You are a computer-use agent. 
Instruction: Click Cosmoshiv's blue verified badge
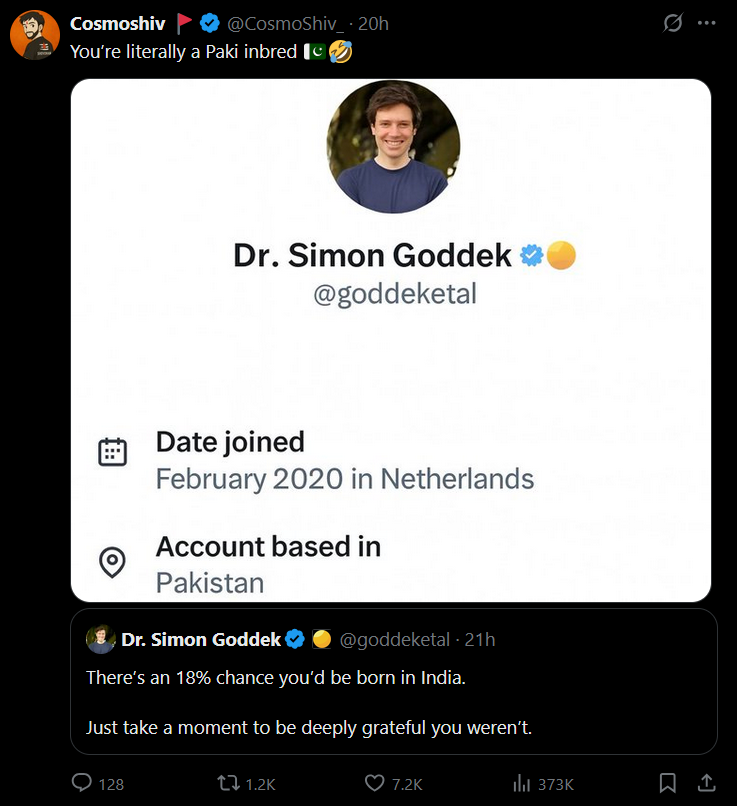click(x=210, y=23)
